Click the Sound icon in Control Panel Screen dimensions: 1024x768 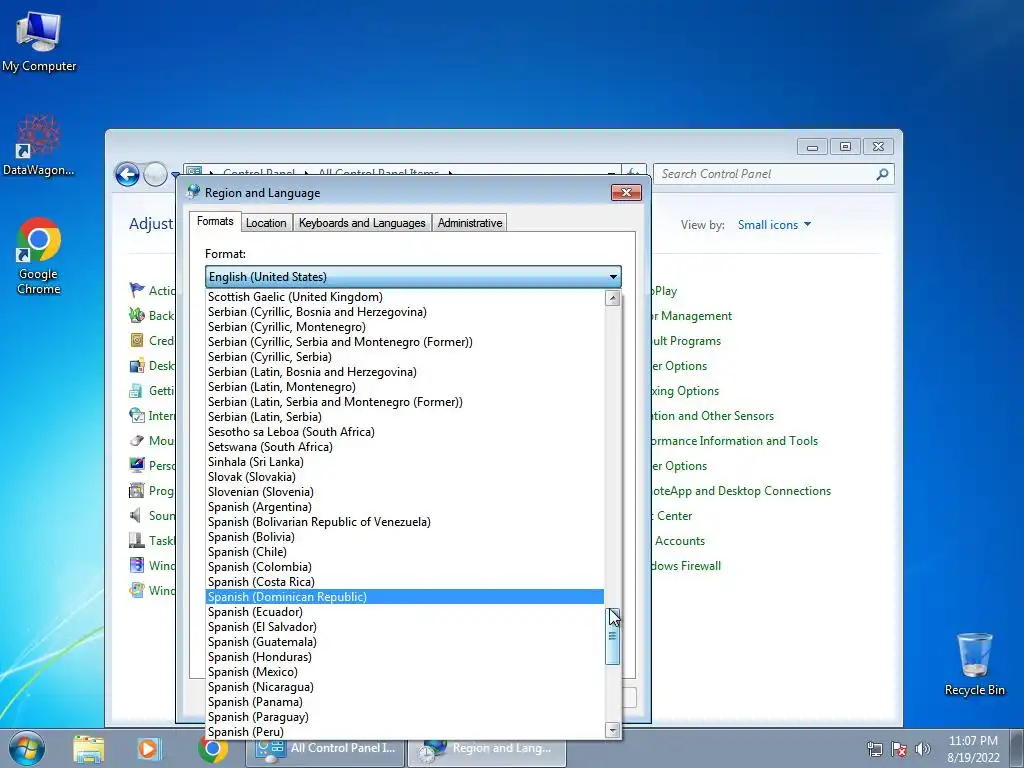click(136, 516)
